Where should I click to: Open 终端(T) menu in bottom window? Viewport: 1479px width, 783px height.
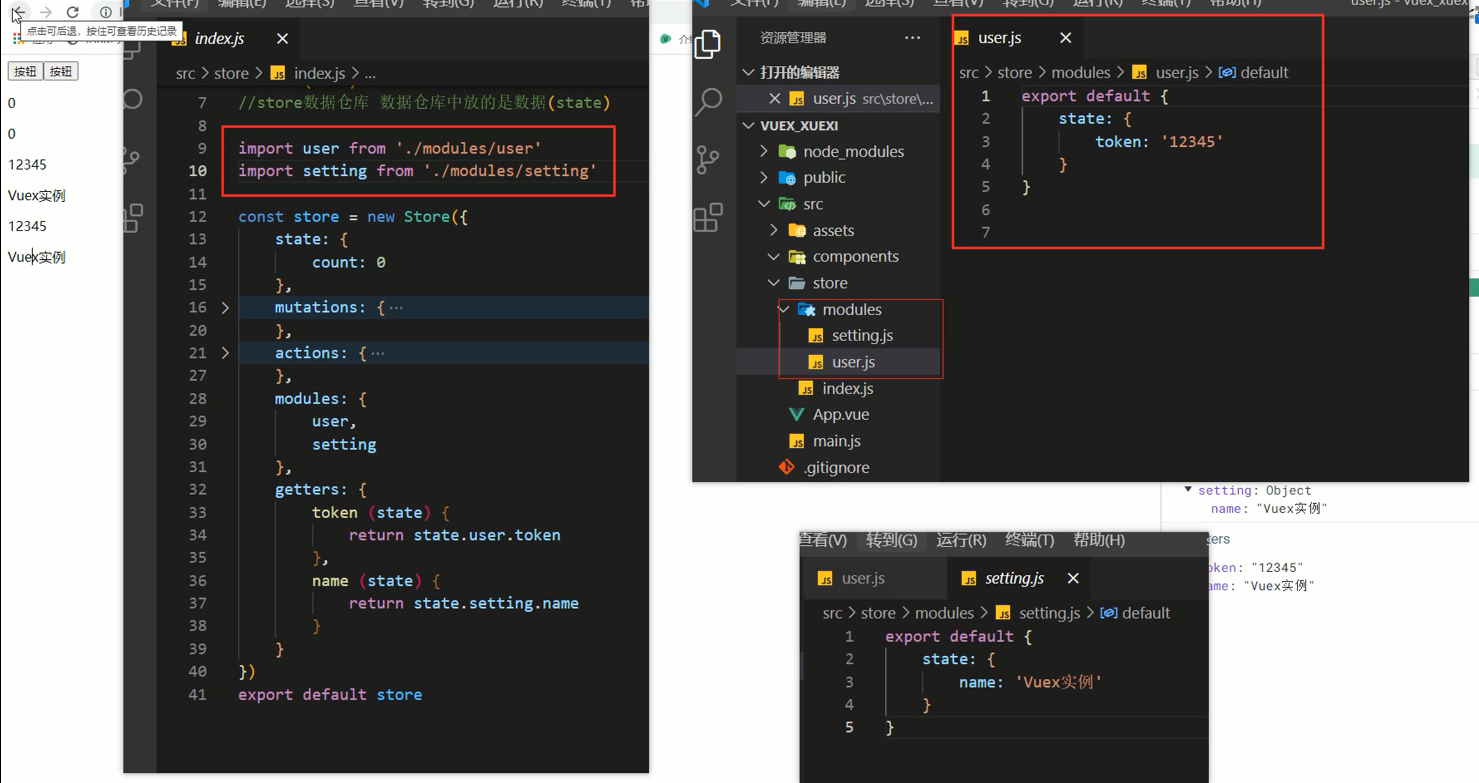pyautogui.click(x=1029, y=540)
